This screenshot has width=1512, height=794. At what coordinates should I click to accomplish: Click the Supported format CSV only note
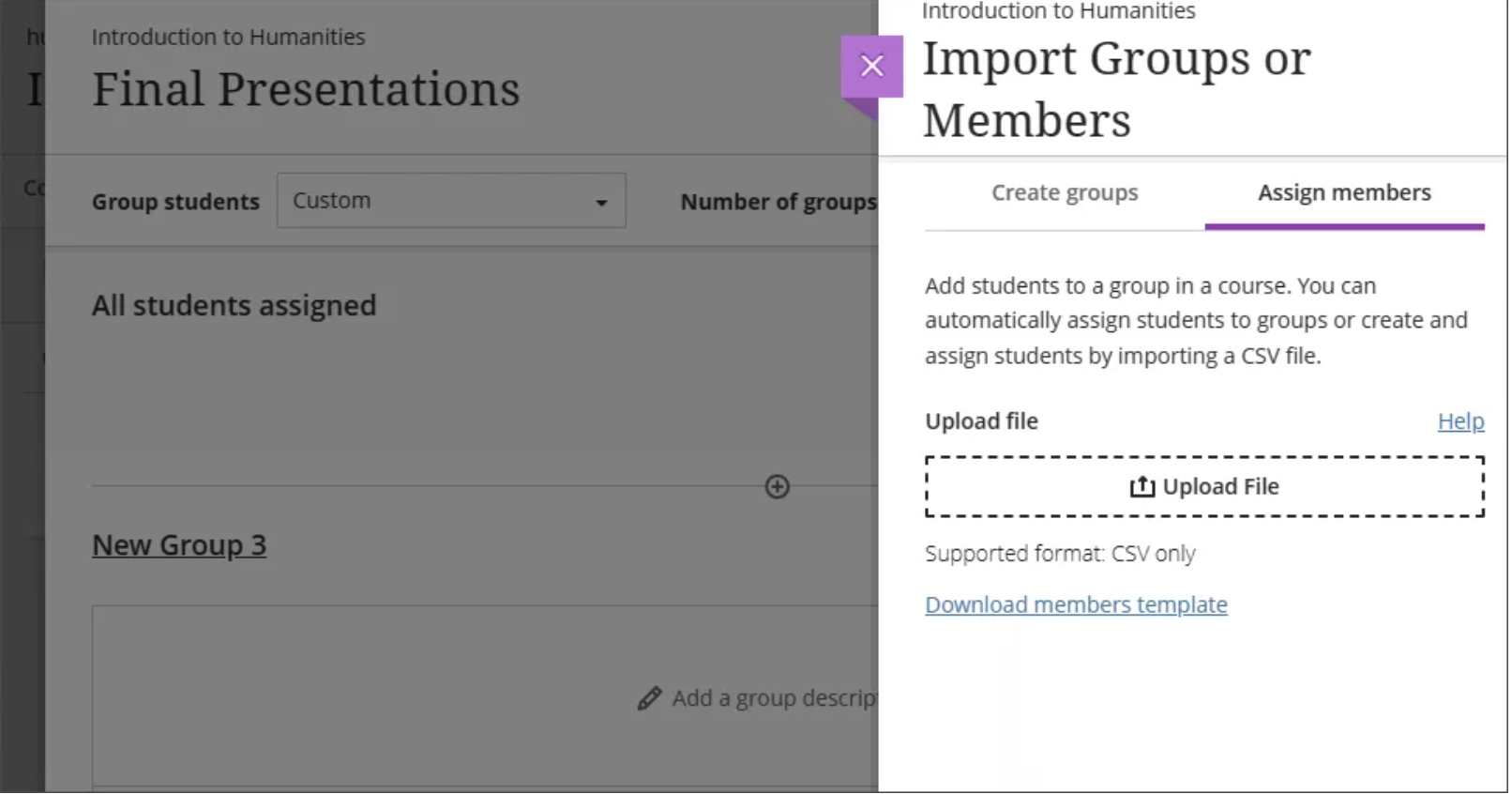pos(1062,555)
